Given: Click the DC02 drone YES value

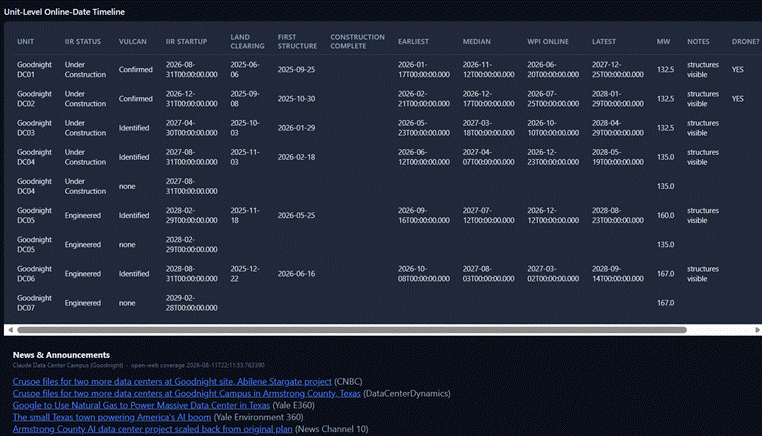Looking at the screenshot, I should pyautogui.click(x=738, y=99).
